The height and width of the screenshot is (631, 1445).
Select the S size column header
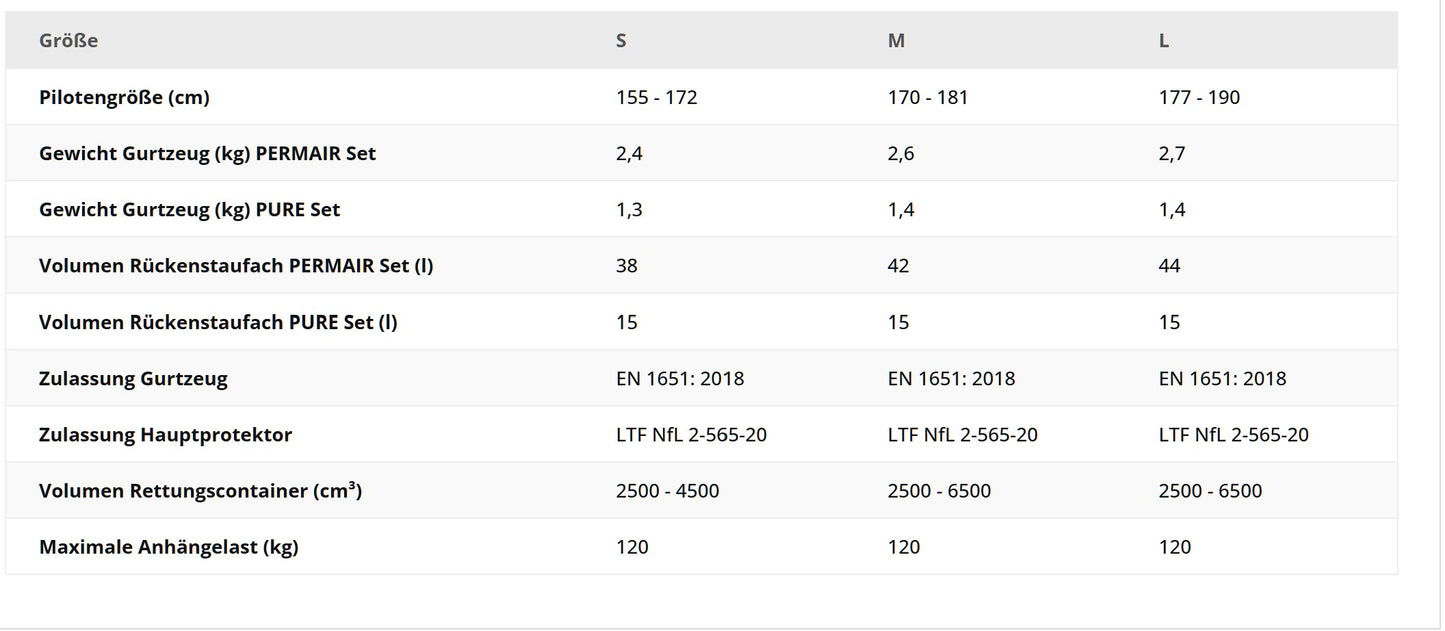[x=622, y=41]
